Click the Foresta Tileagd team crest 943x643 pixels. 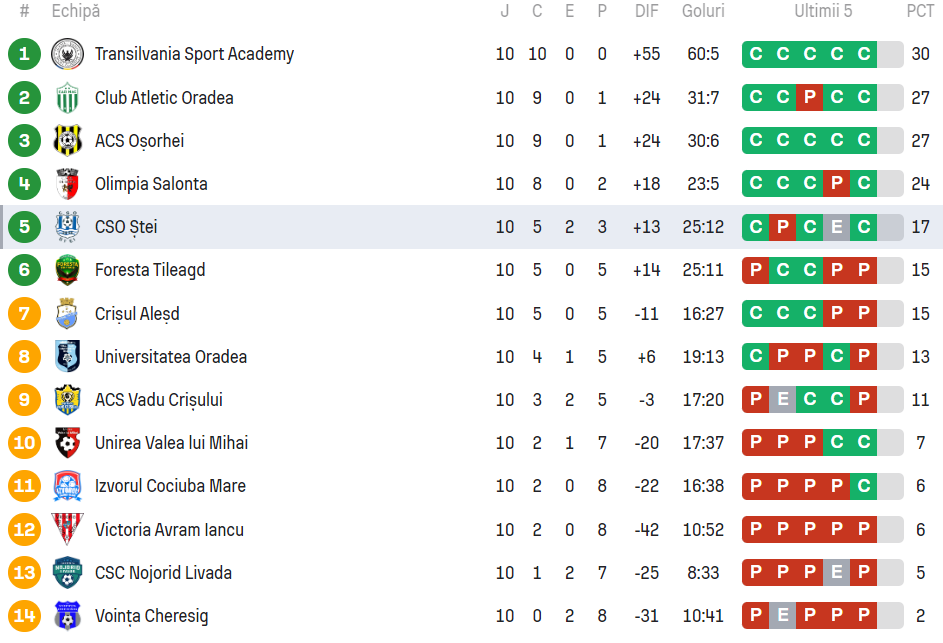(x=67, y=270)
